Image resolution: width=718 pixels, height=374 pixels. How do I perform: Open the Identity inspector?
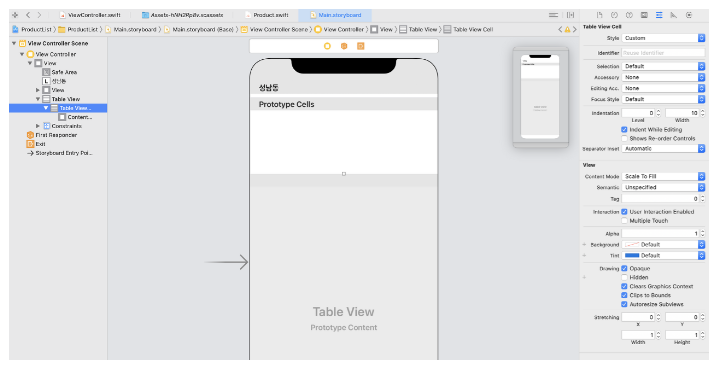(644, 15)
